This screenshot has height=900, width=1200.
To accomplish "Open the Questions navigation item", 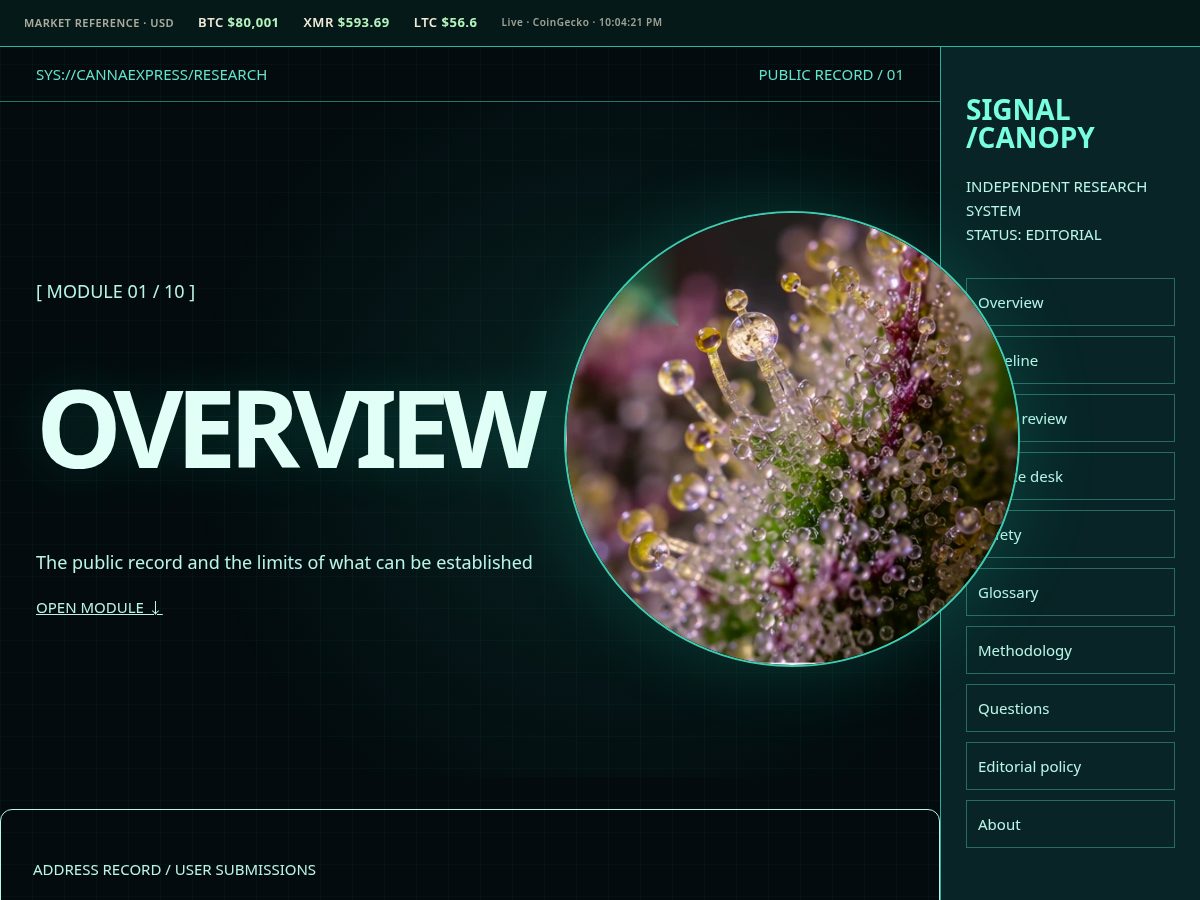I will click(1070, 708).
